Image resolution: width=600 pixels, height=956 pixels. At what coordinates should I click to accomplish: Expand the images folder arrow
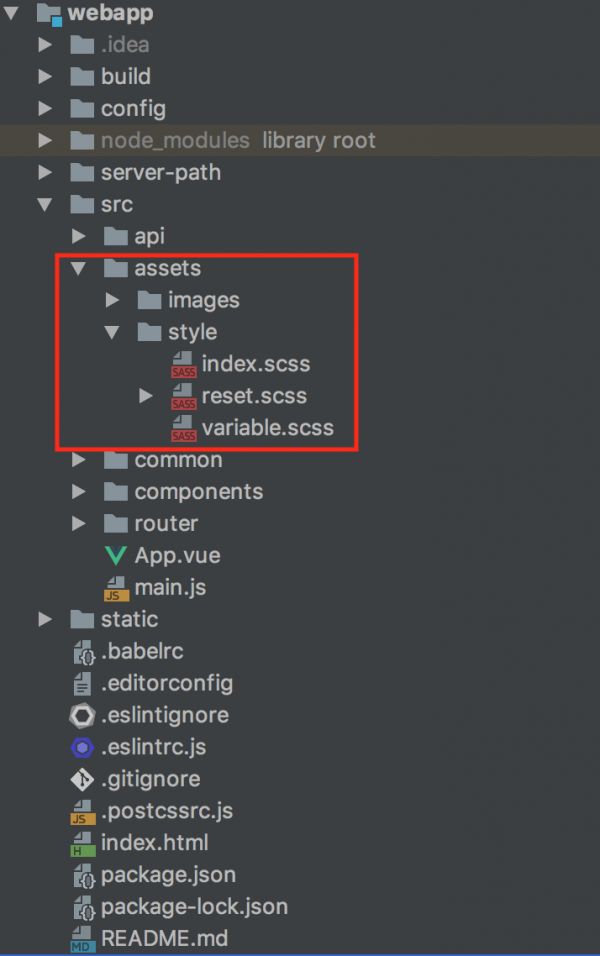coord(113,300)
